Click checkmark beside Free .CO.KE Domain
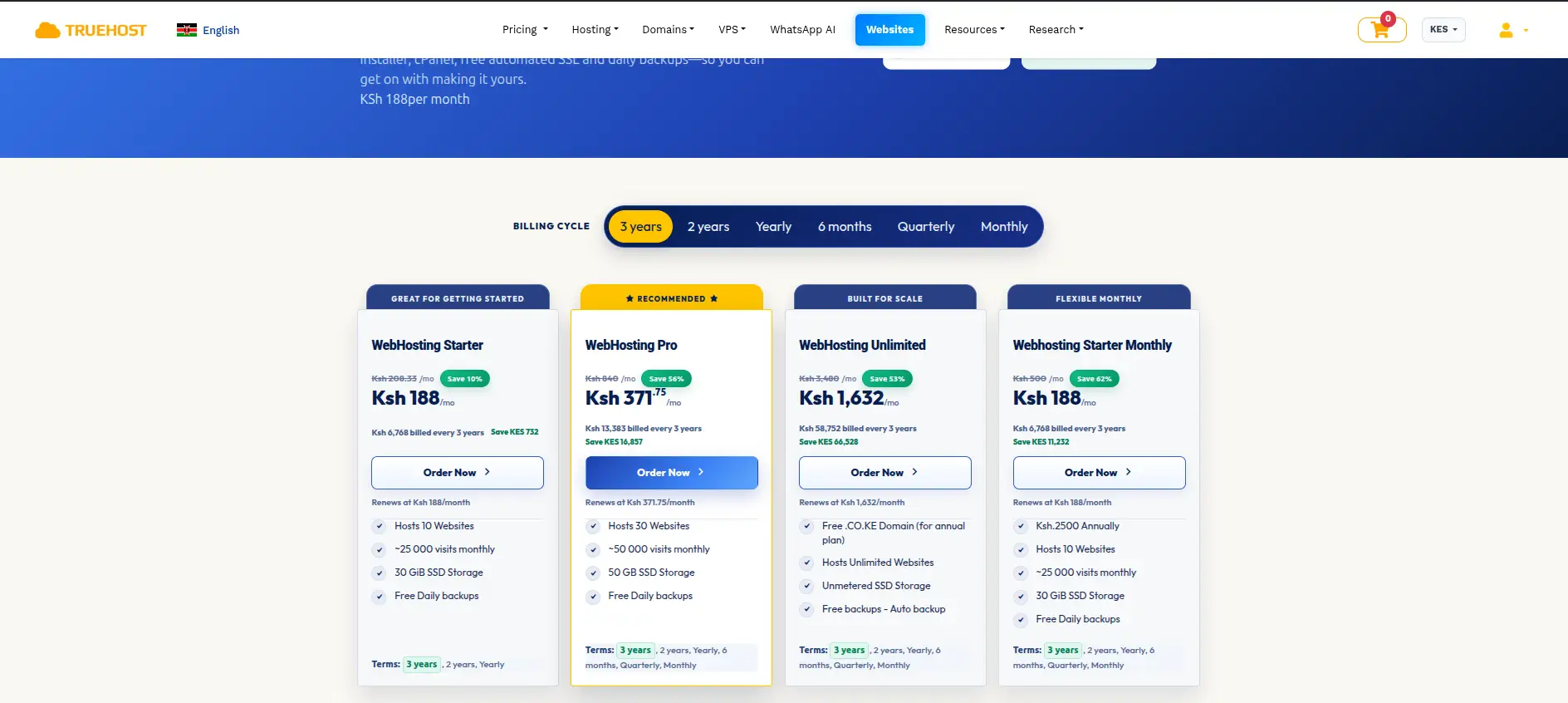Image resolution: width=1568 pixels, height=703 pixels. 806,526
